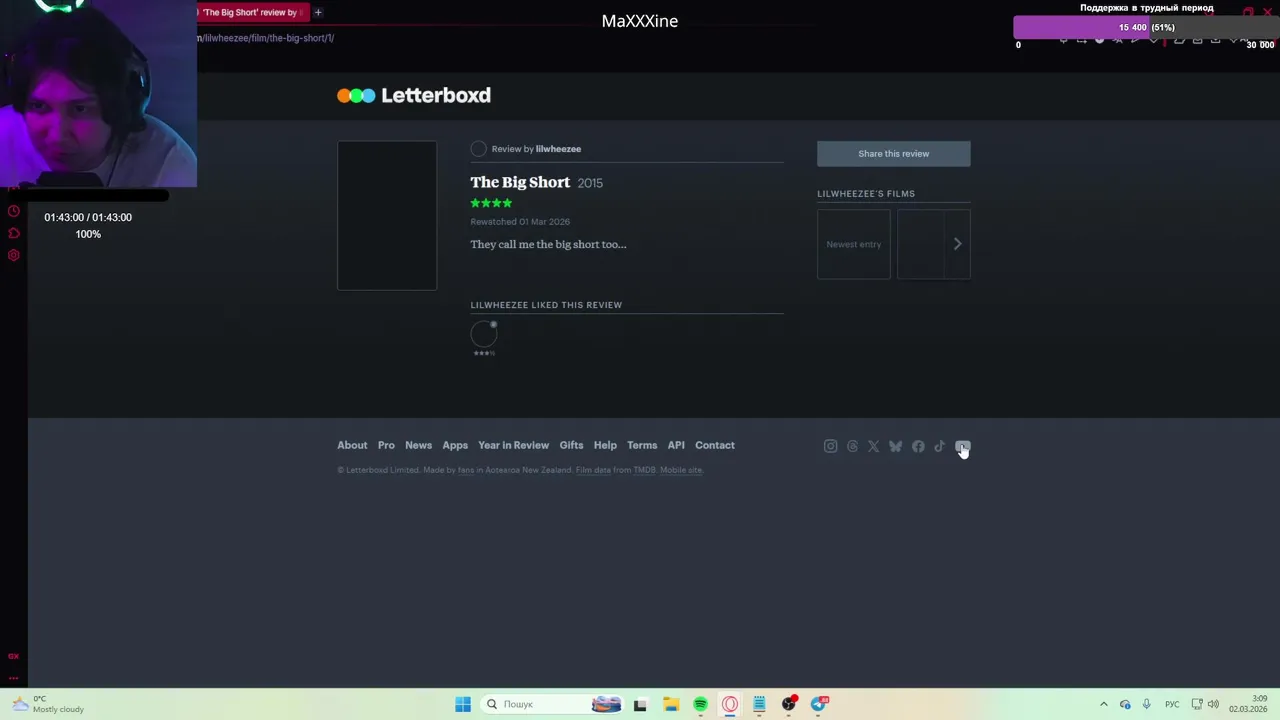Screen dimensions: 1280x720
Task: Switch to Opera GX in the taskbar
Action: coord(730,704)
